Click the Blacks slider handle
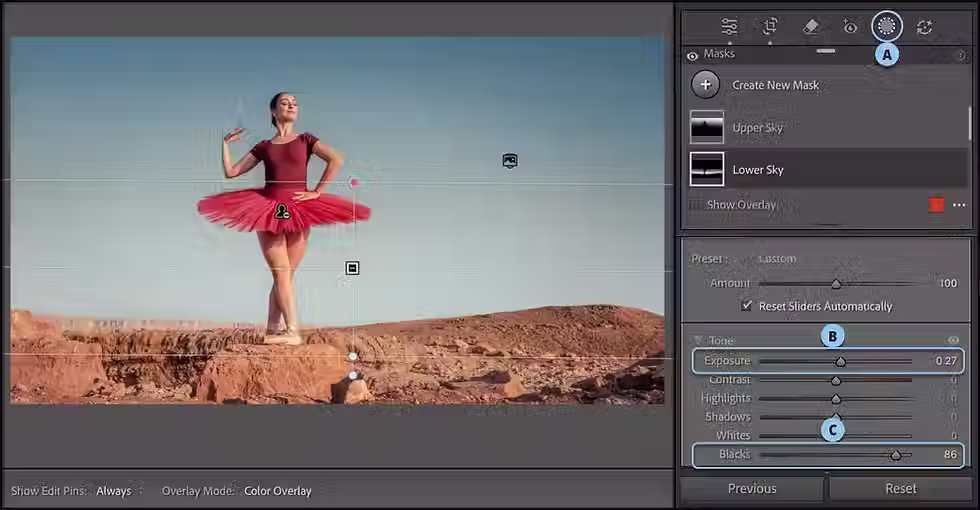980x510 pixels. [x=896, y=455]
